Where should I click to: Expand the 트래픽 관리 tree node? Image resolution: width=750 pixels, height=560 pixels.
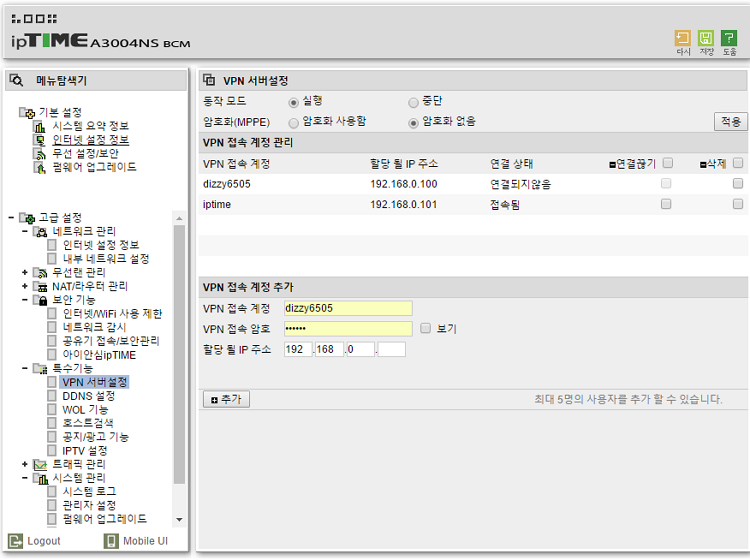[x=24, y=464]
